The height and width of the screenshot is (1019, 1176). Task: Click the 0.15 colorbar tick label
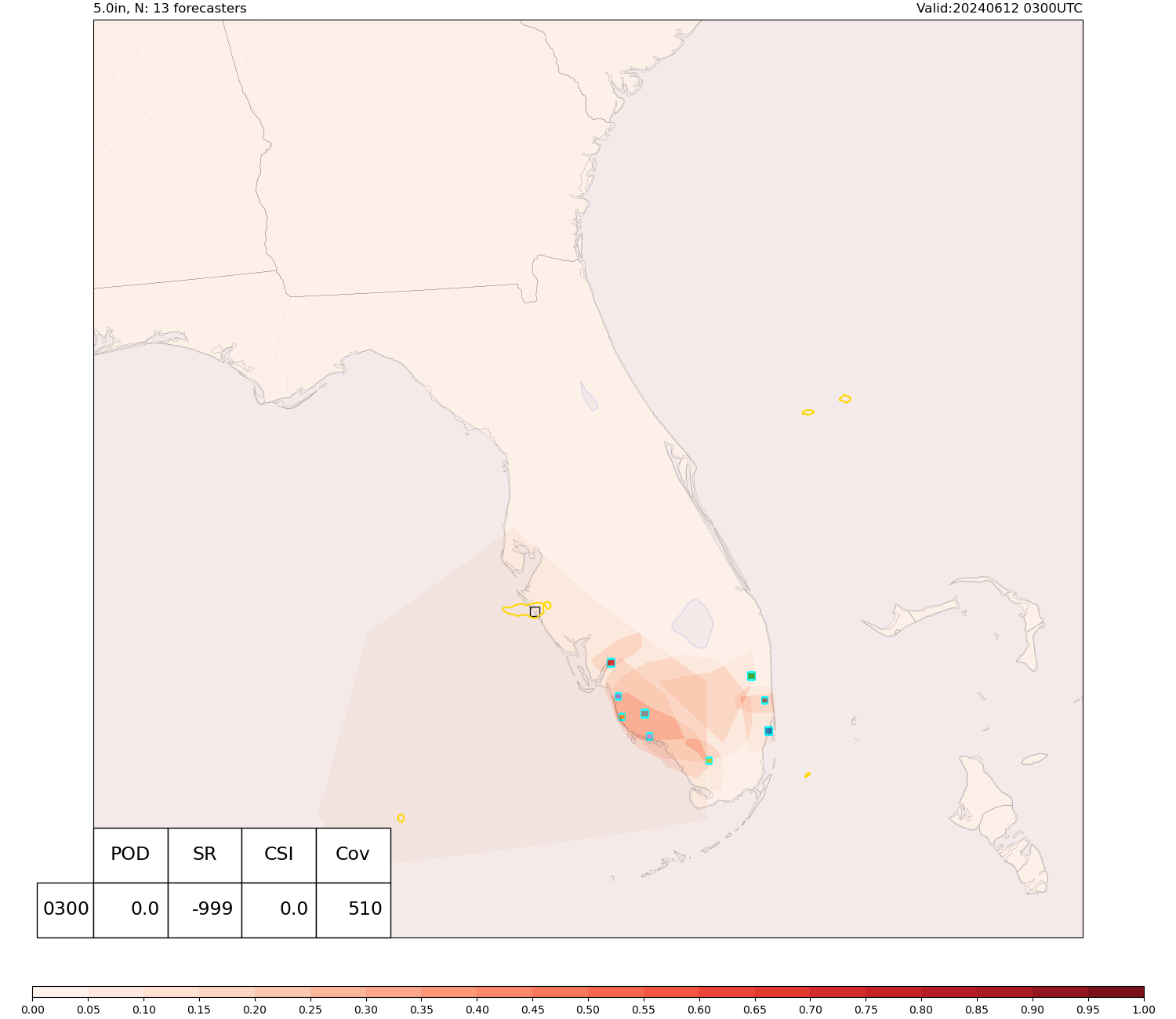(199, 1010)
